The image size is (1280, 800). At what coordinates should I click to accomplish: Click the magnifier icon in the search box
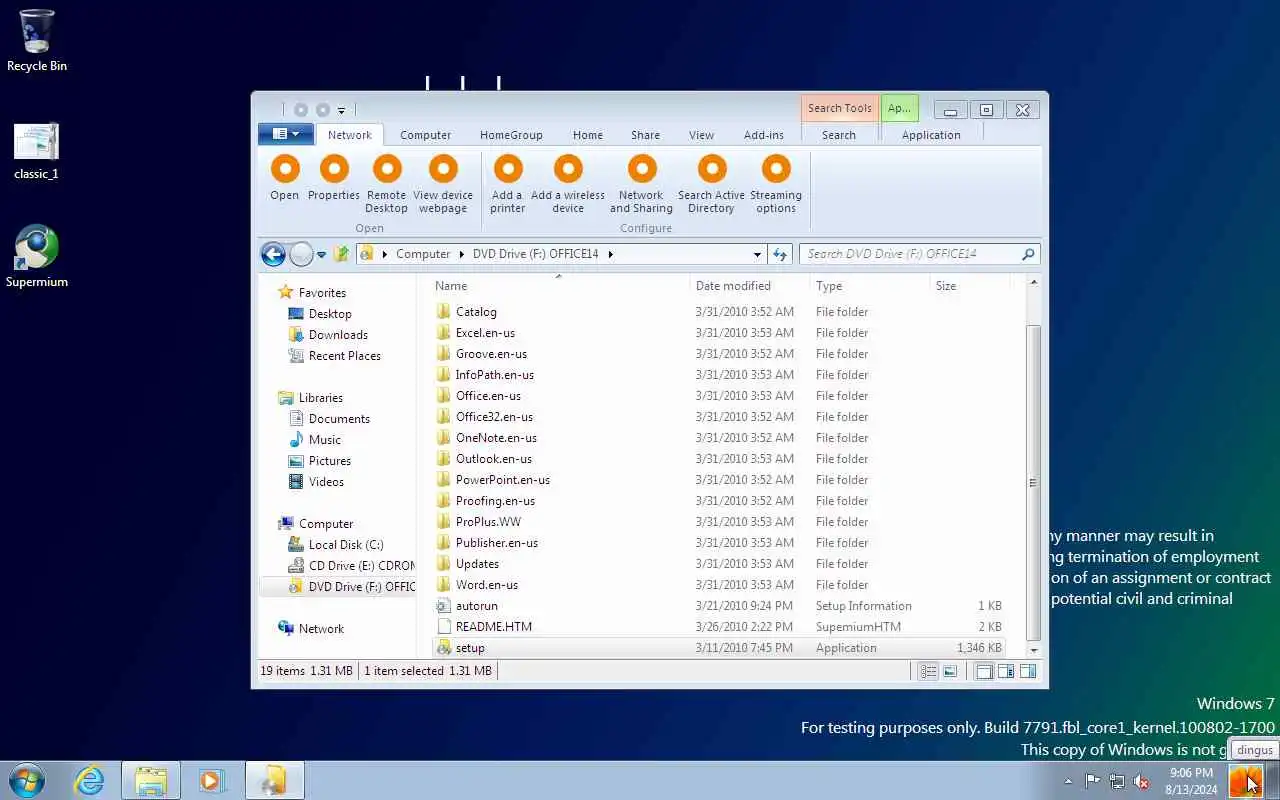[1027, 254]
